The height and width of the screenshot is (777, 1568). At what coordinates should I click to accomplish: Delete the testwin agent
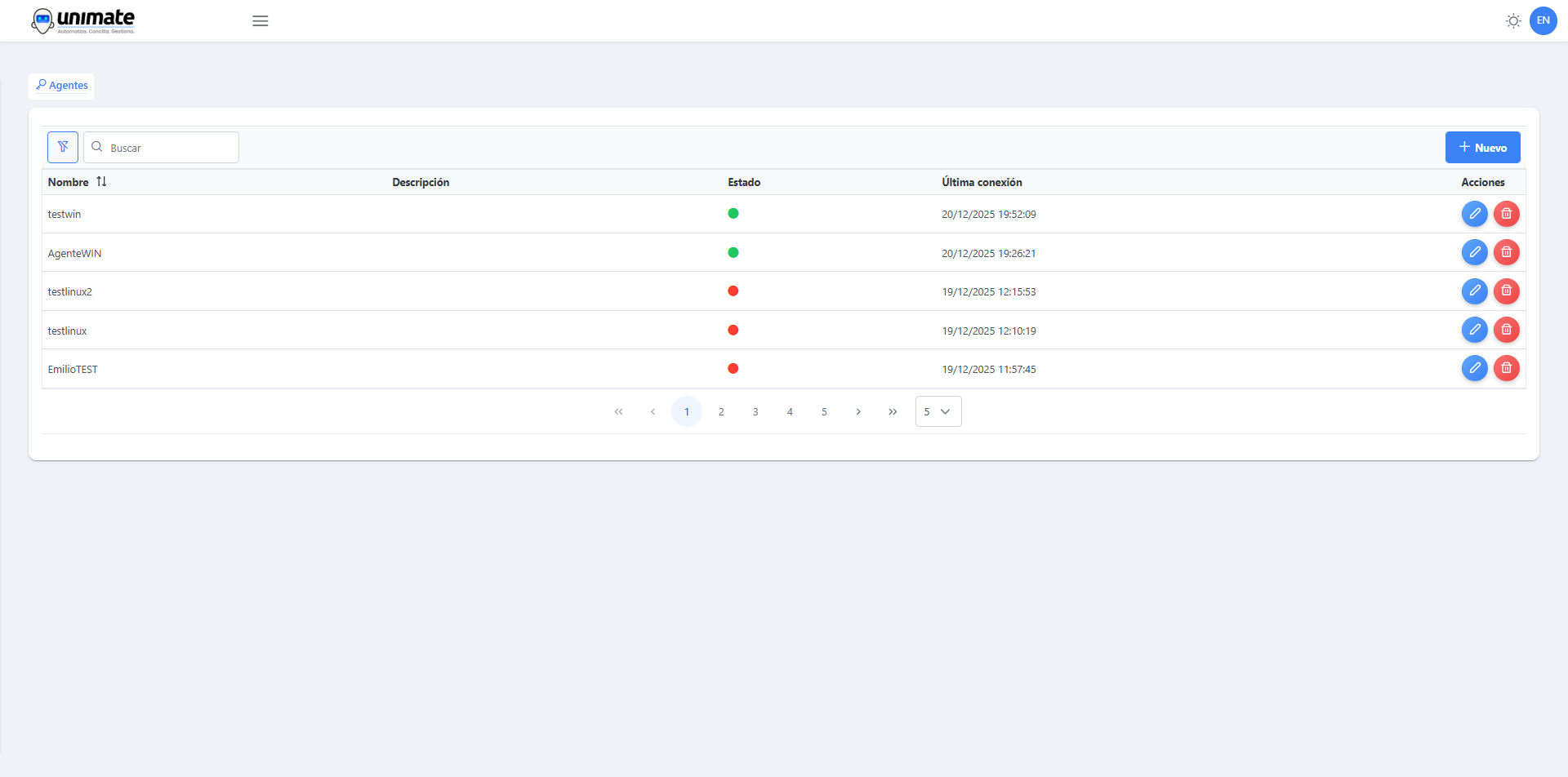tap(1506, 214)
